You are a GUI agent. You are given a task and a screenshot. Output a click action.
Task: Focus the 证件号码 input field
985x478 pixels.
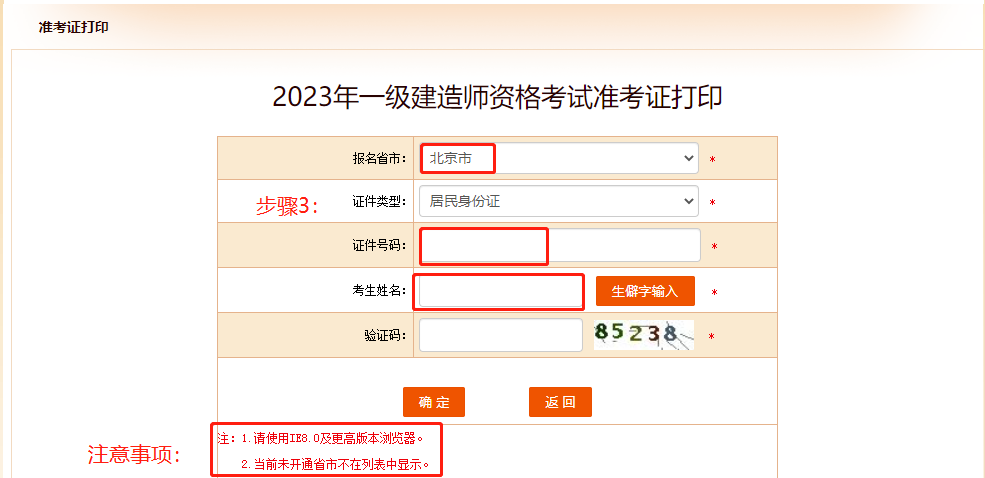tap(560, 246)
